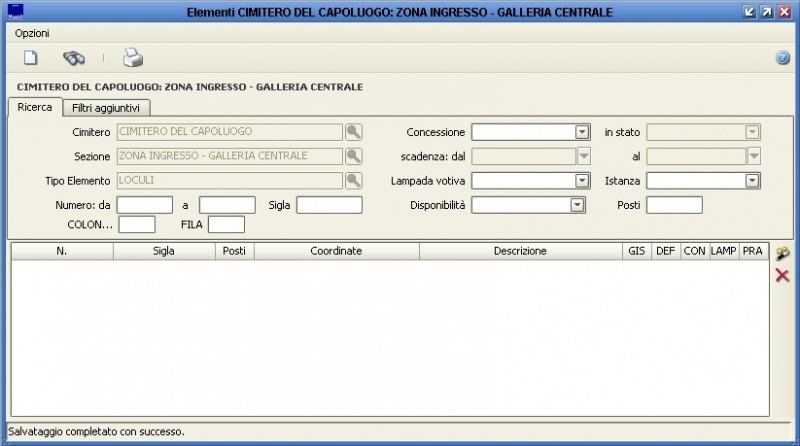Click the Cimitero text field
Viewport: 800px width, 446px height.
pyautogui.click(x=230, y=132)
